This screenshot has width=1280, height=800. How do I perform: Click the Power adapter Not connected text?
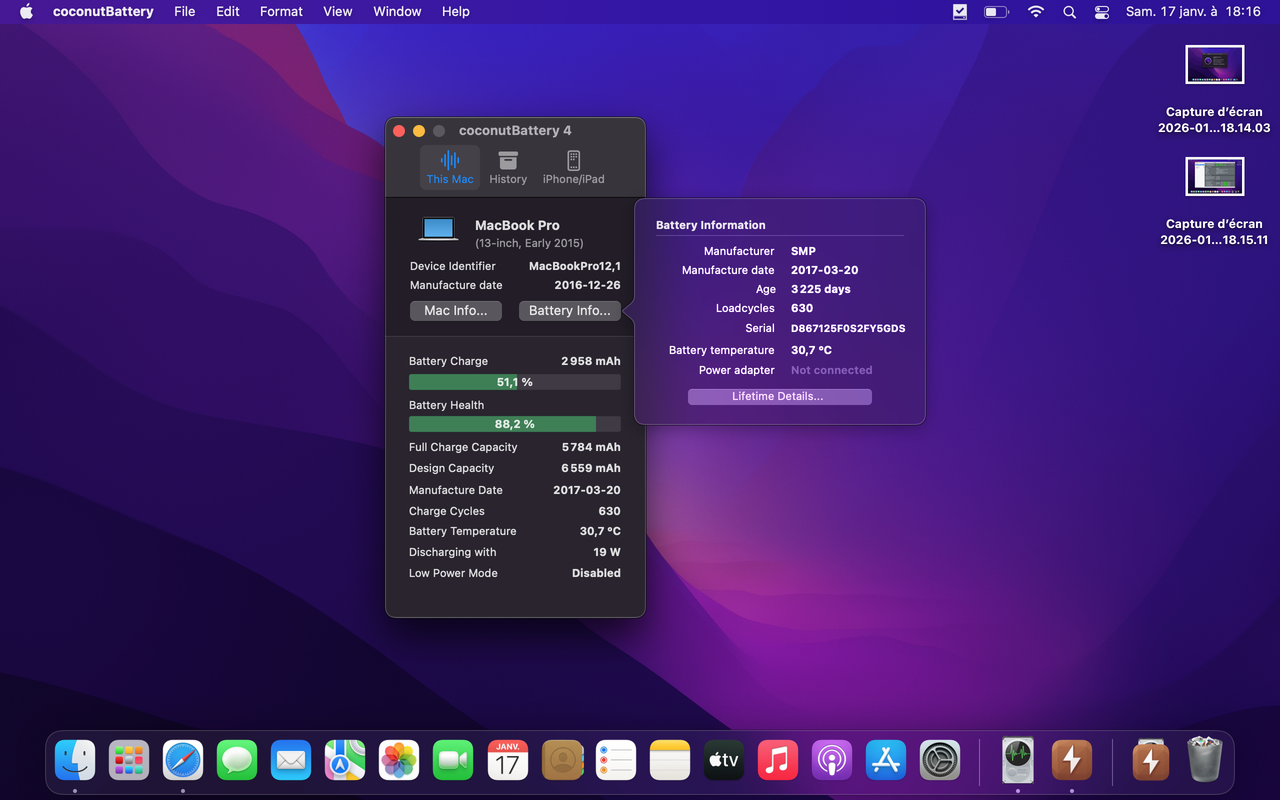(x=831, y=370)
